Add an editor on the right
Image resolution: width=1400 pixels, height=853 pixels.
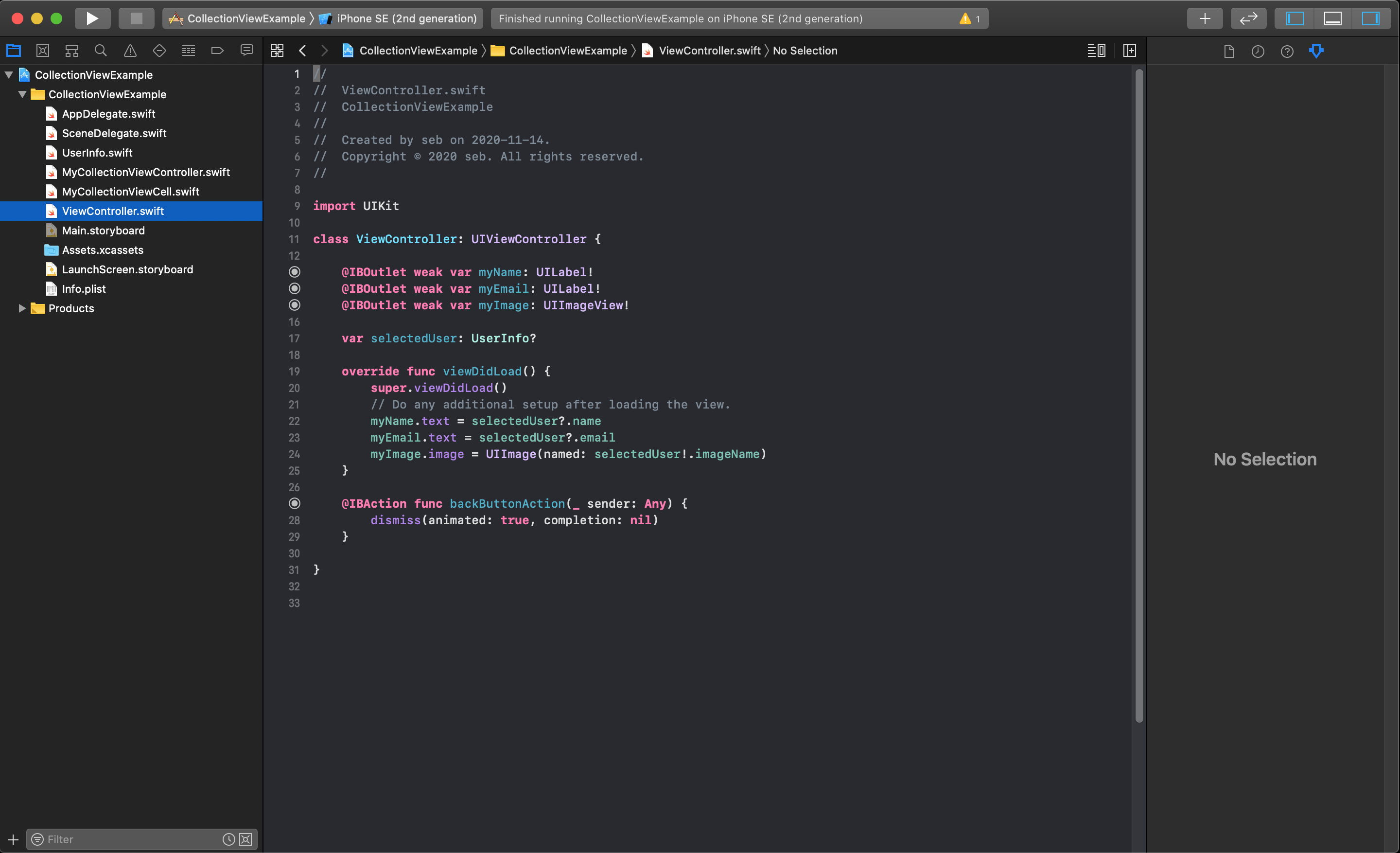pyautogui.click(x=1130, y=51)
